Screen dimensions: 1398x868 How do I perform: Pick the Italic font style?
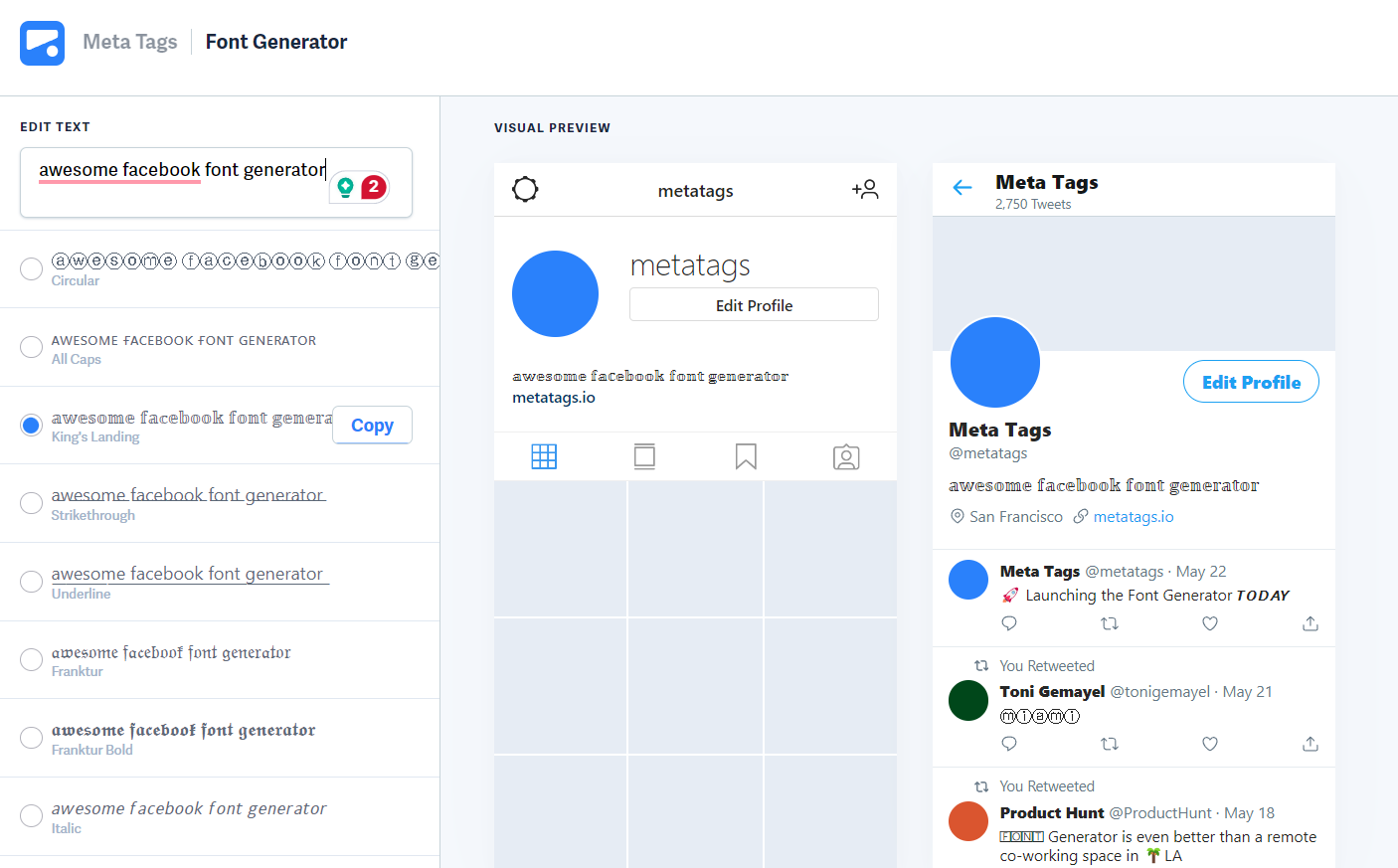click(x=32, y=816)
